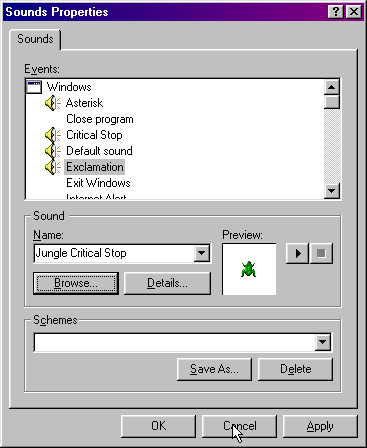Click the green frog preview image
Image resolution: width=367 pixels, height=448 pixels.
[248, 269]
